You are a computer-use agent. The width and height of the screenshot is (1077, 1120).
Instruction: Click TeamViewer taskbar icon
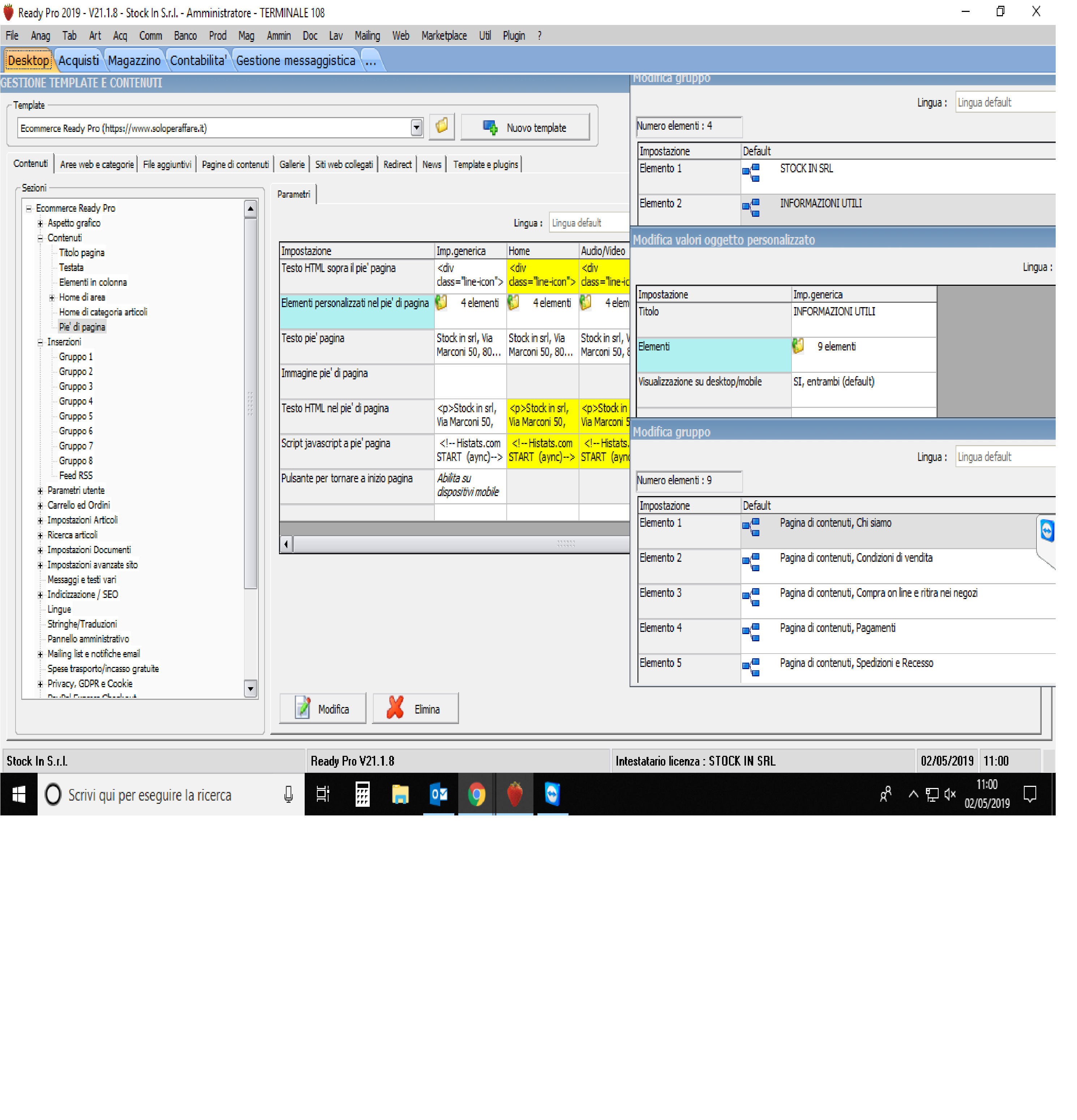(x=552, y=794)
